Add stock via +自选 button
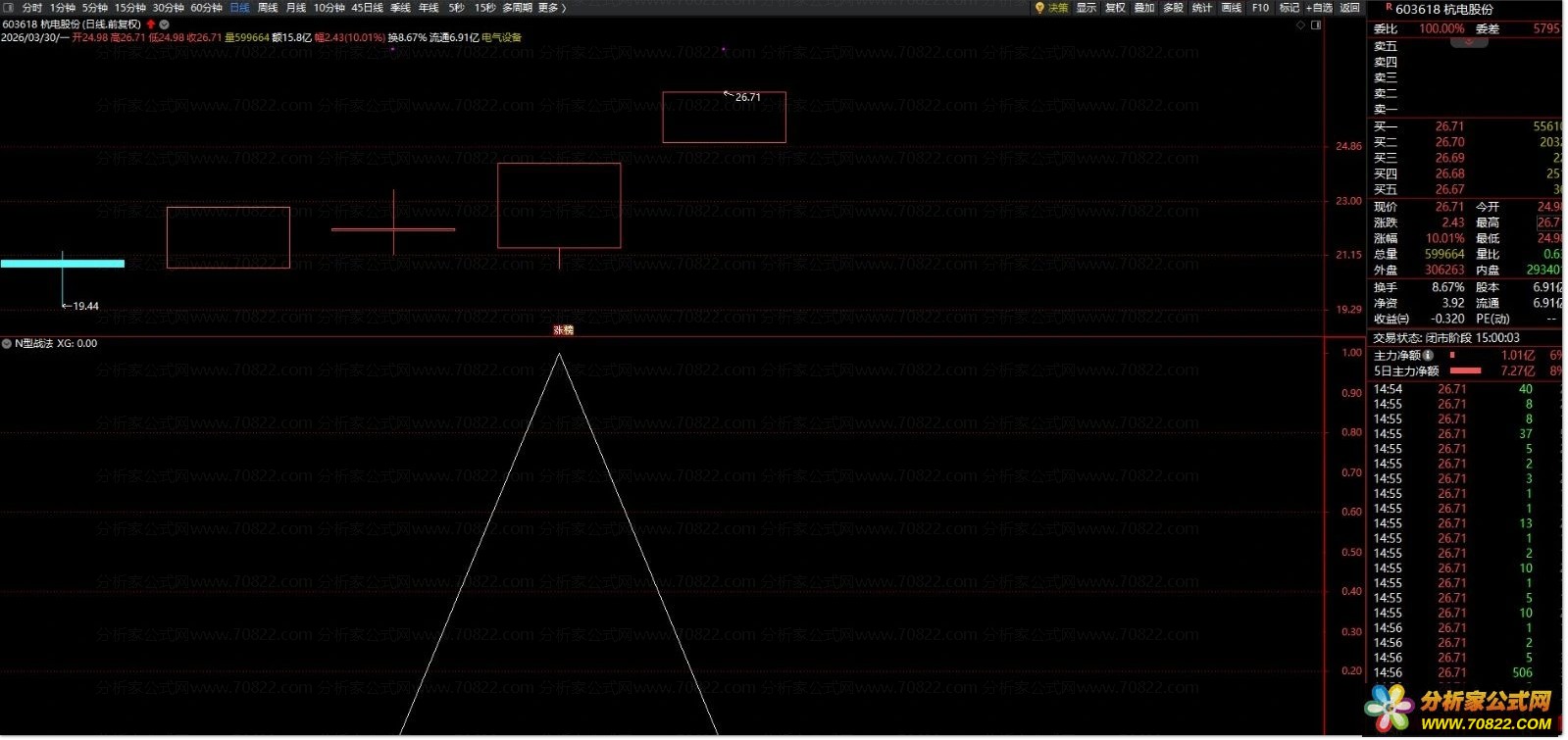 1320,8
